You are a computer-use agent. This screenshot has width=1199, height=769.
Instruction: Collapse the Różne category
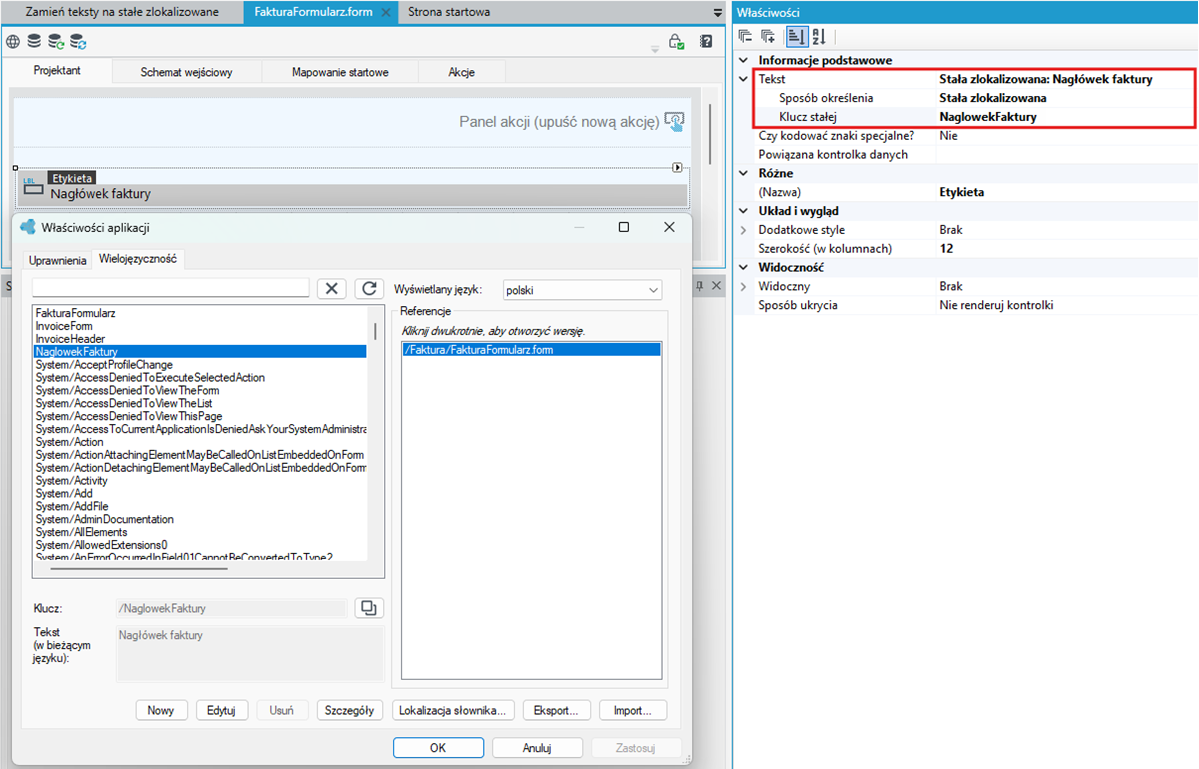click(x=743, y=174)
